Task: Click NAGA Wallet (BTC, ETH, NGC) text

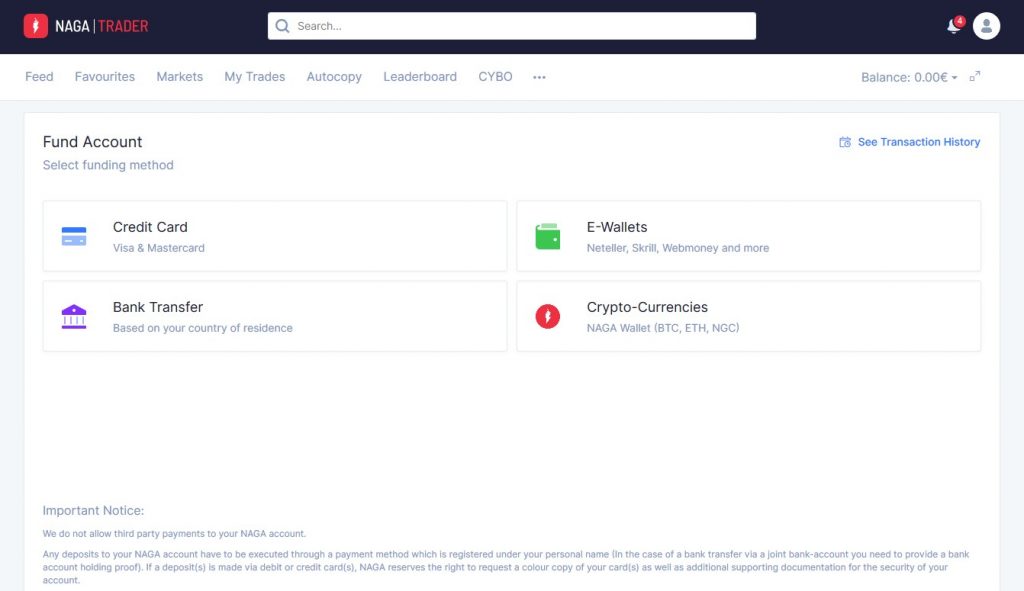Action: click(x=663, y=328)
